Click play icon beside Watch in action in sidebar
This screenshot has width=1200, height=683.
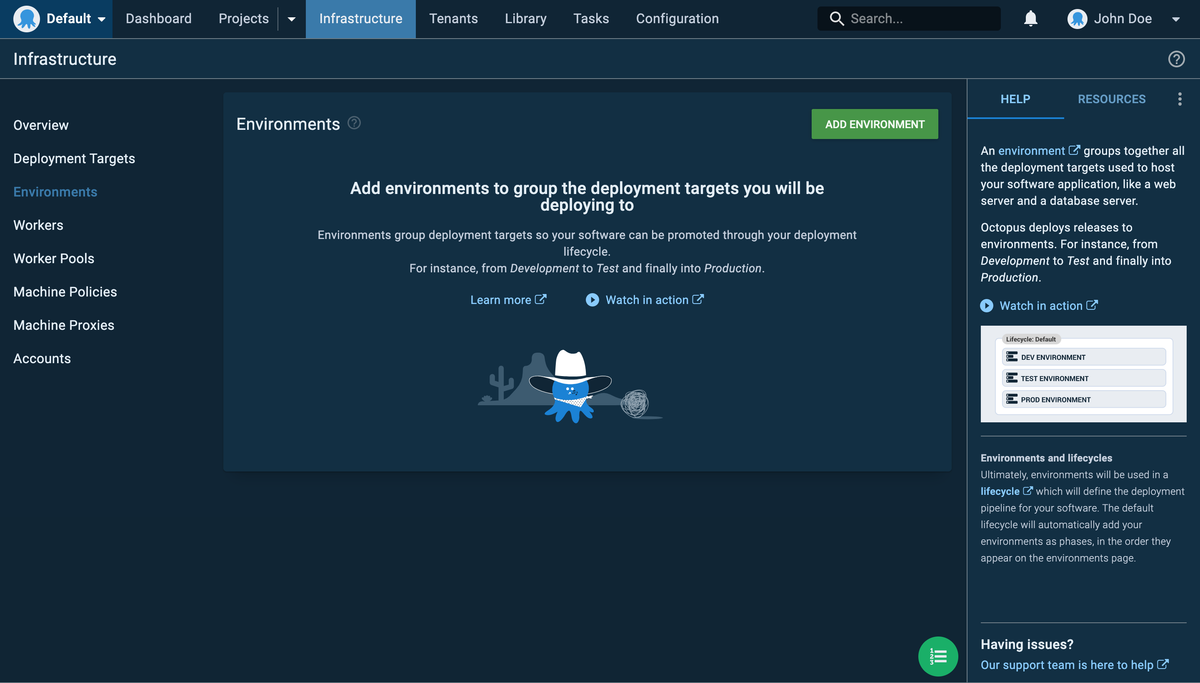click(x=988, y=305)
